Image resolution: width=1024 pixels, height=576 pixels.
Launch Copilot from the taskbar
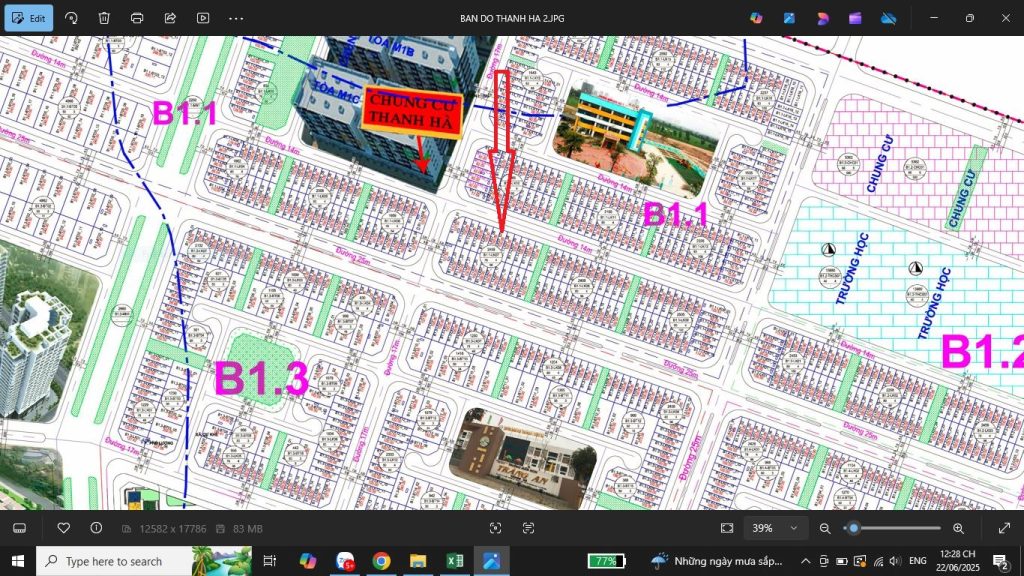(307, 561)
